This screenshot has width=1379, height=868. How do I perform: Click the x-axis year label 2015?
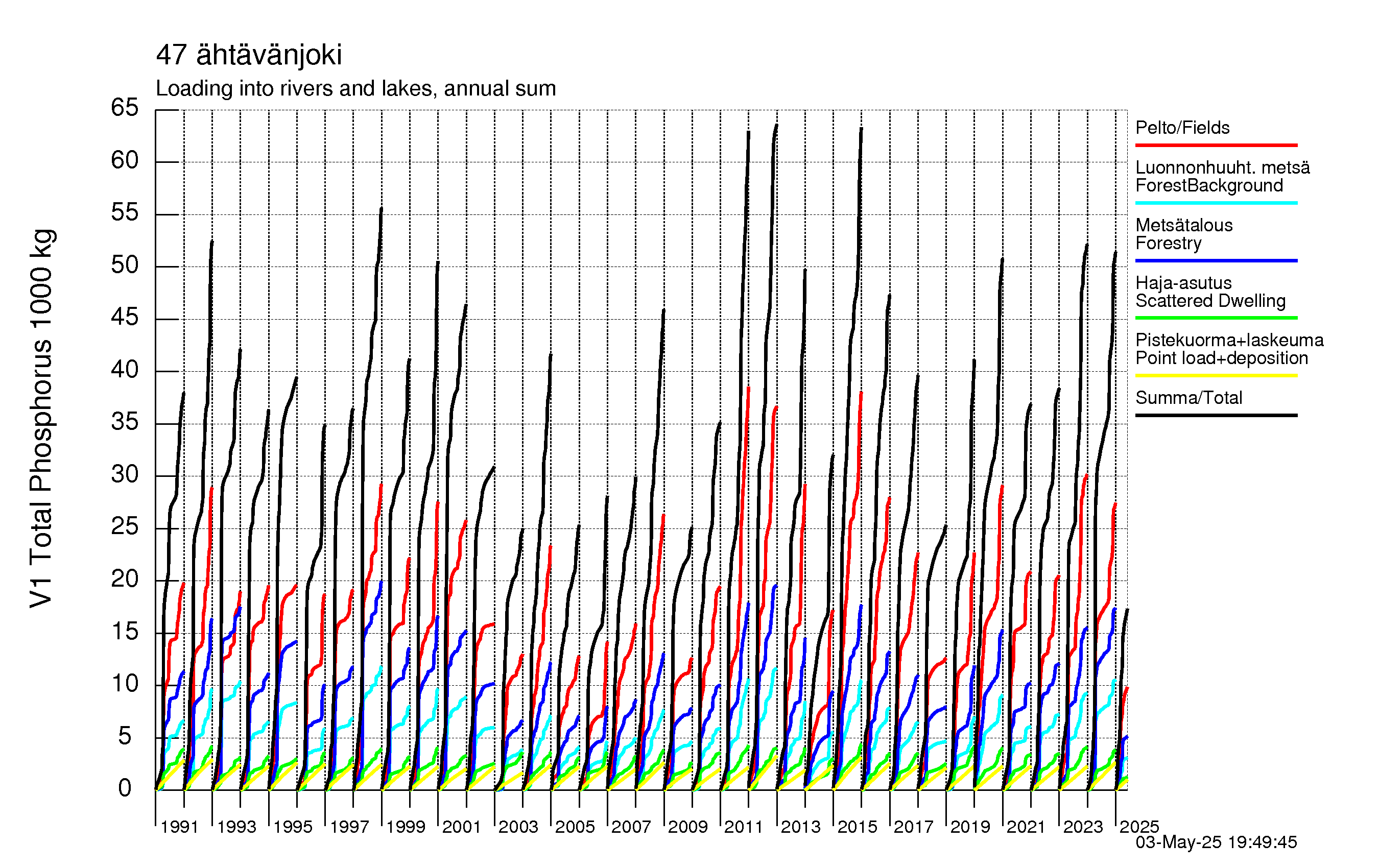[858, 827]
